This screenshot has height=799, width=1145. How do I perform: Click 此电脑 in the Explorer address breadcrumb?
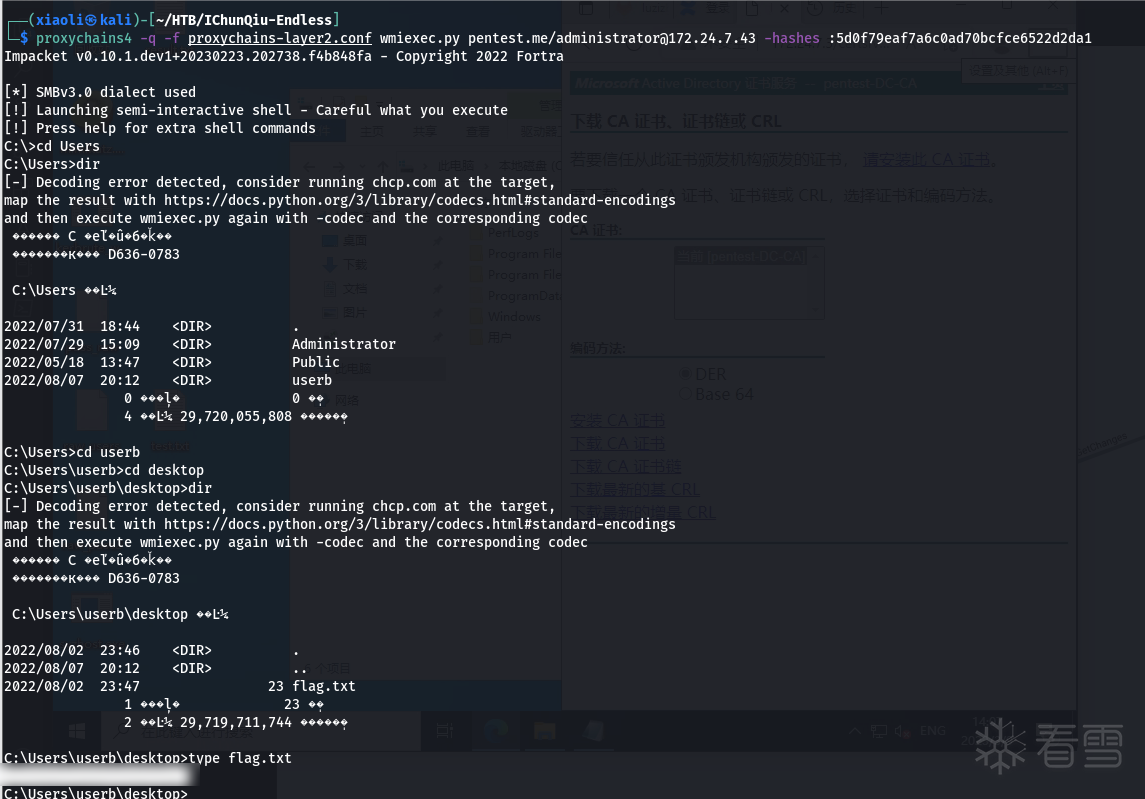(x=456, y=166)
